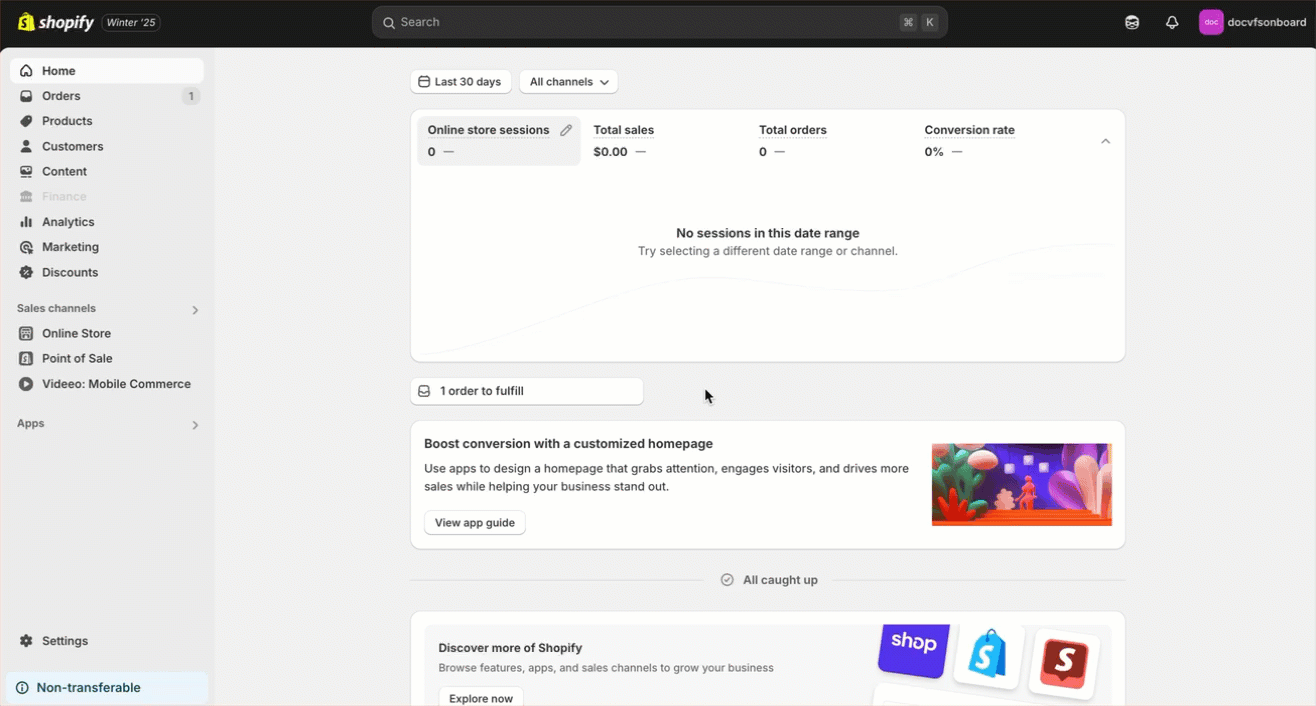Open the docvfsonboard account avatar
1316x706 pixels.
tap(1211, 22)
